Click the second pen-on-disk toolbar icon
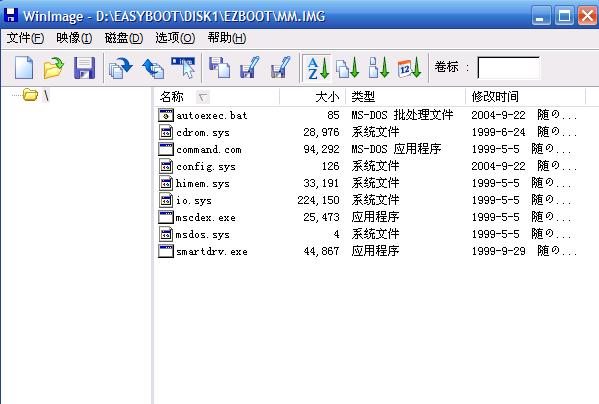 [x=280, y=68]
